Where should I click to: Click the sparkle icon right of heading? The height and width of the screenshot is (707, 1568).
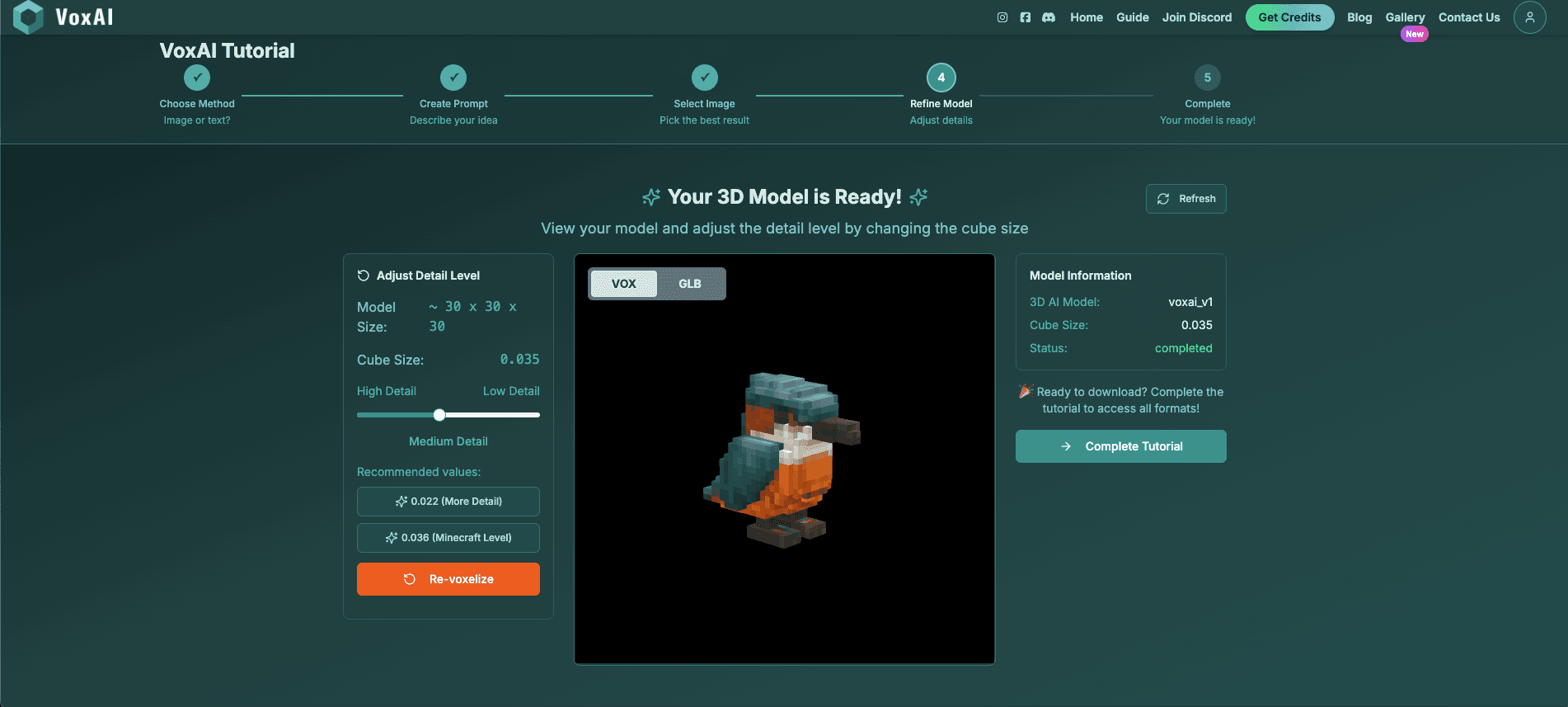918,197
